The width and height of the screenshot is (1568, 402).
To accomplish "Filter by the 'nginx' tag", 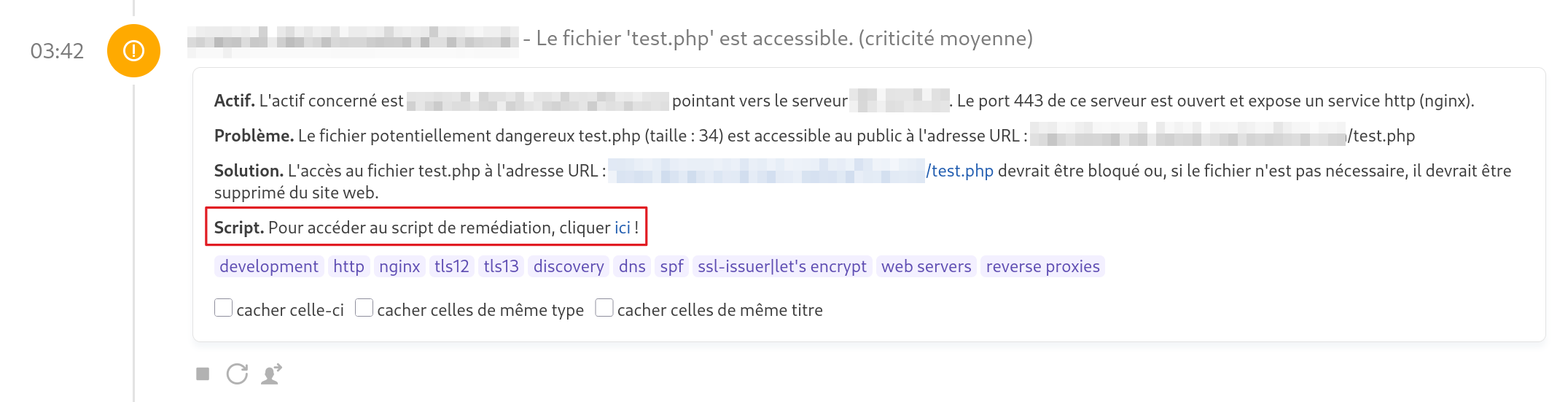I will click(x=399, y=267).
